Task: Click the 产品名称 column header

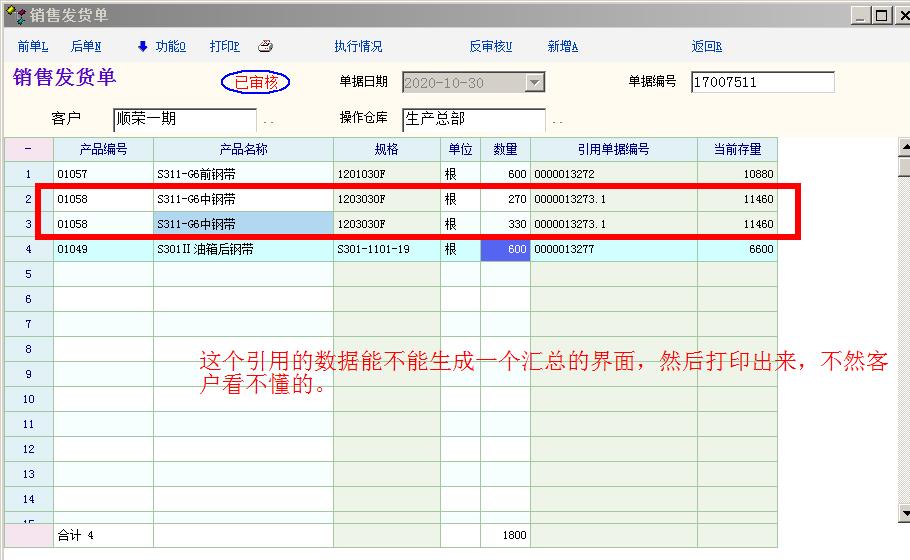Action: coord(243,150)
